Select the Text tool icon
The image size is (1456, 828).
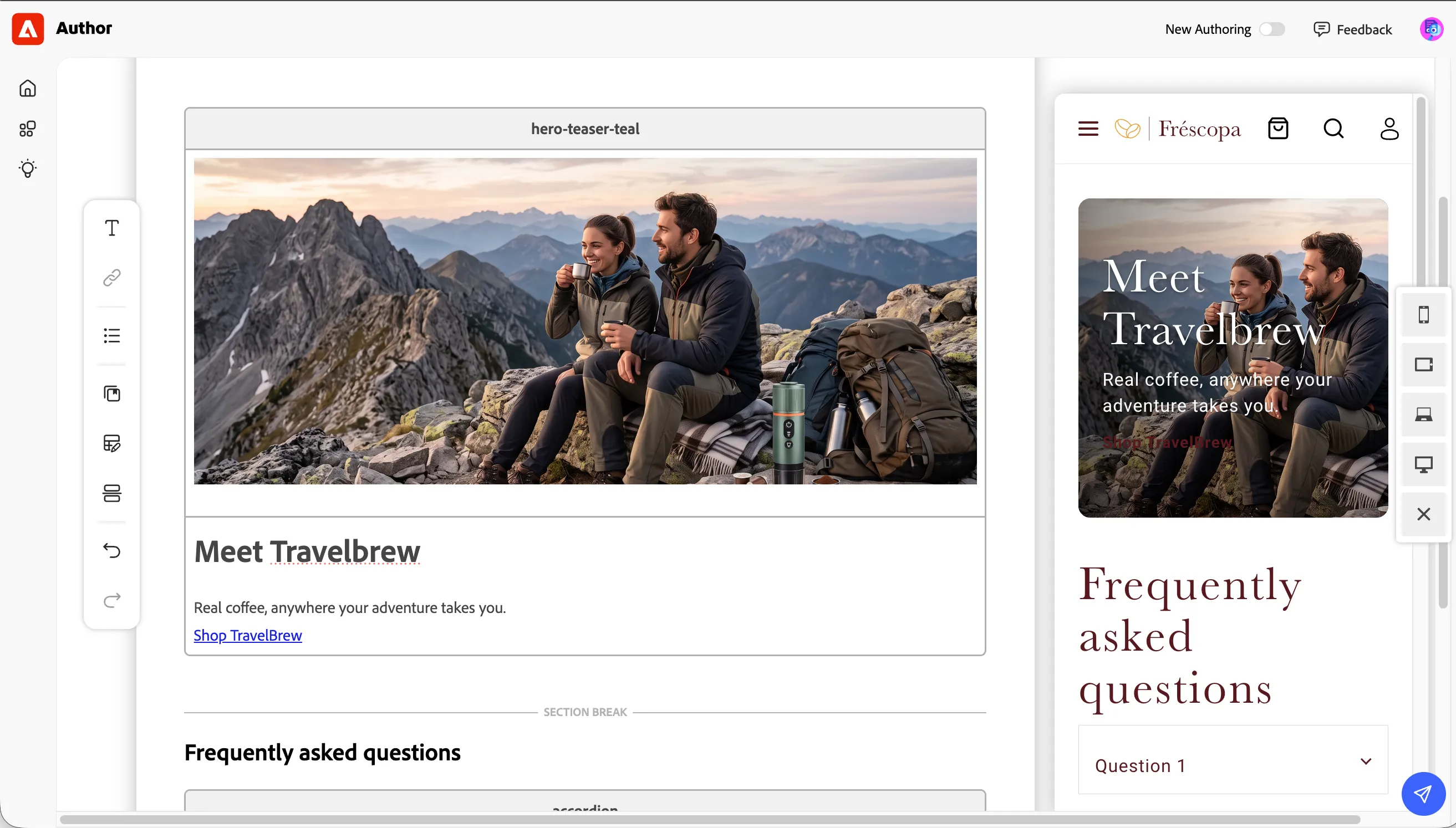[112, 228]
